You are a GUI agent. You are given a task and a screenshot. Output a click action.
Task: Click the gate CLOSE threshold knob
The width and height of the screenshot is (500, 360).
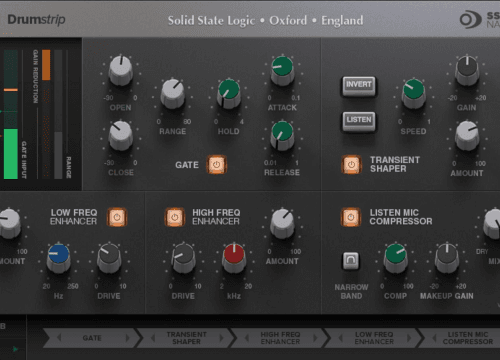click(x=121, y=135)
